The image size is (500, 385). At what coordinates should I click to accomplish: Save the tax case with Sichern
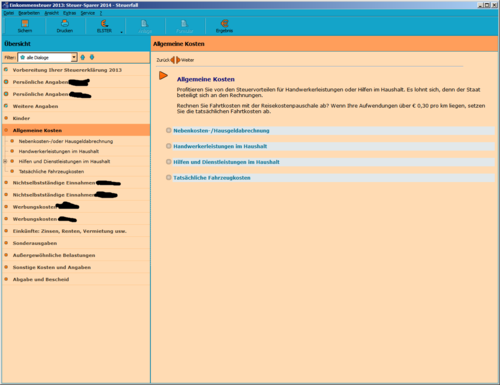(x=25, y=26)
